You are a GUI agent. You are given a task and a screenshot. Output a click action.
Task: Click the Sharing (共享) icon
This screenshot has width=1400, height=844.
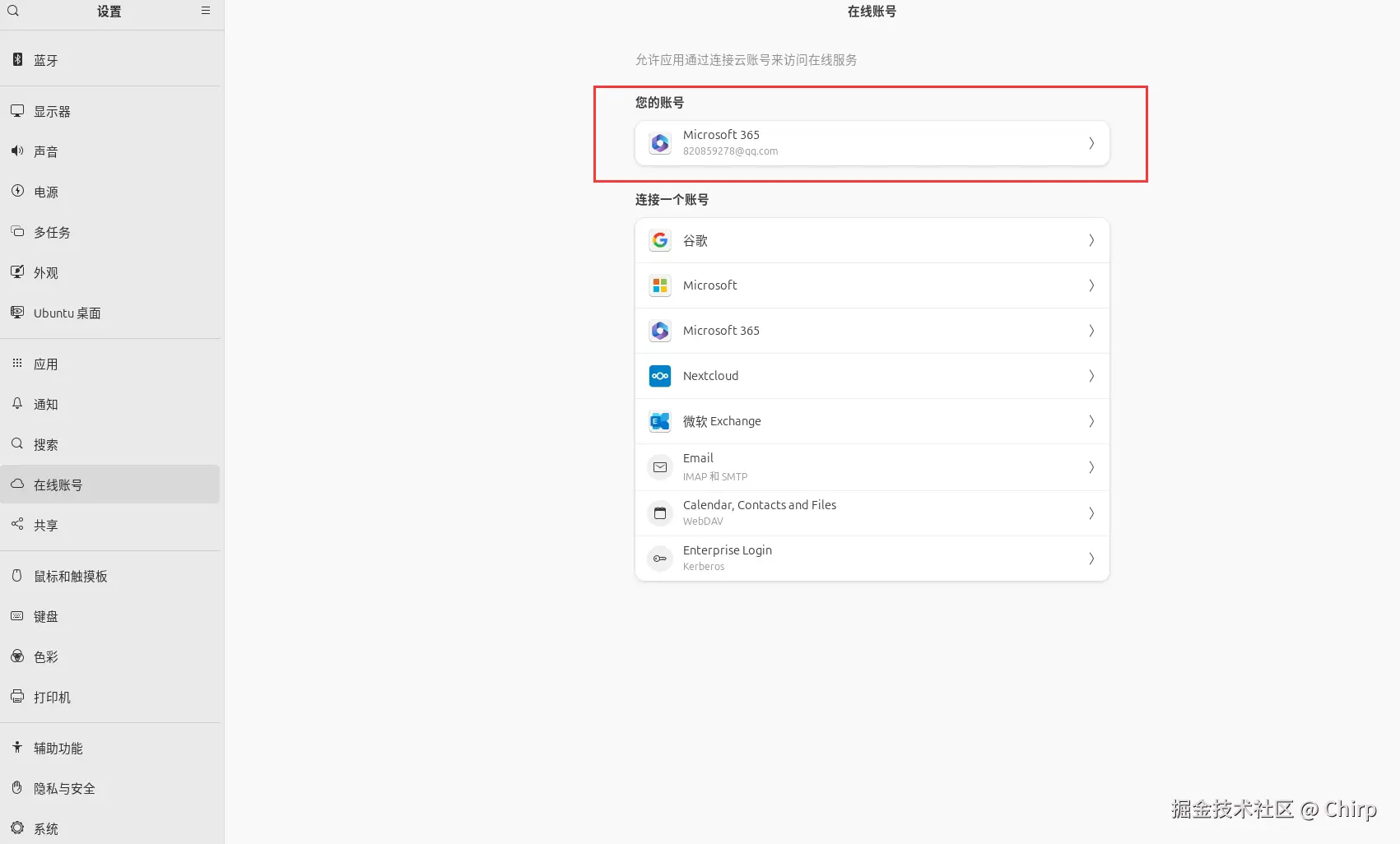[17, 524]
